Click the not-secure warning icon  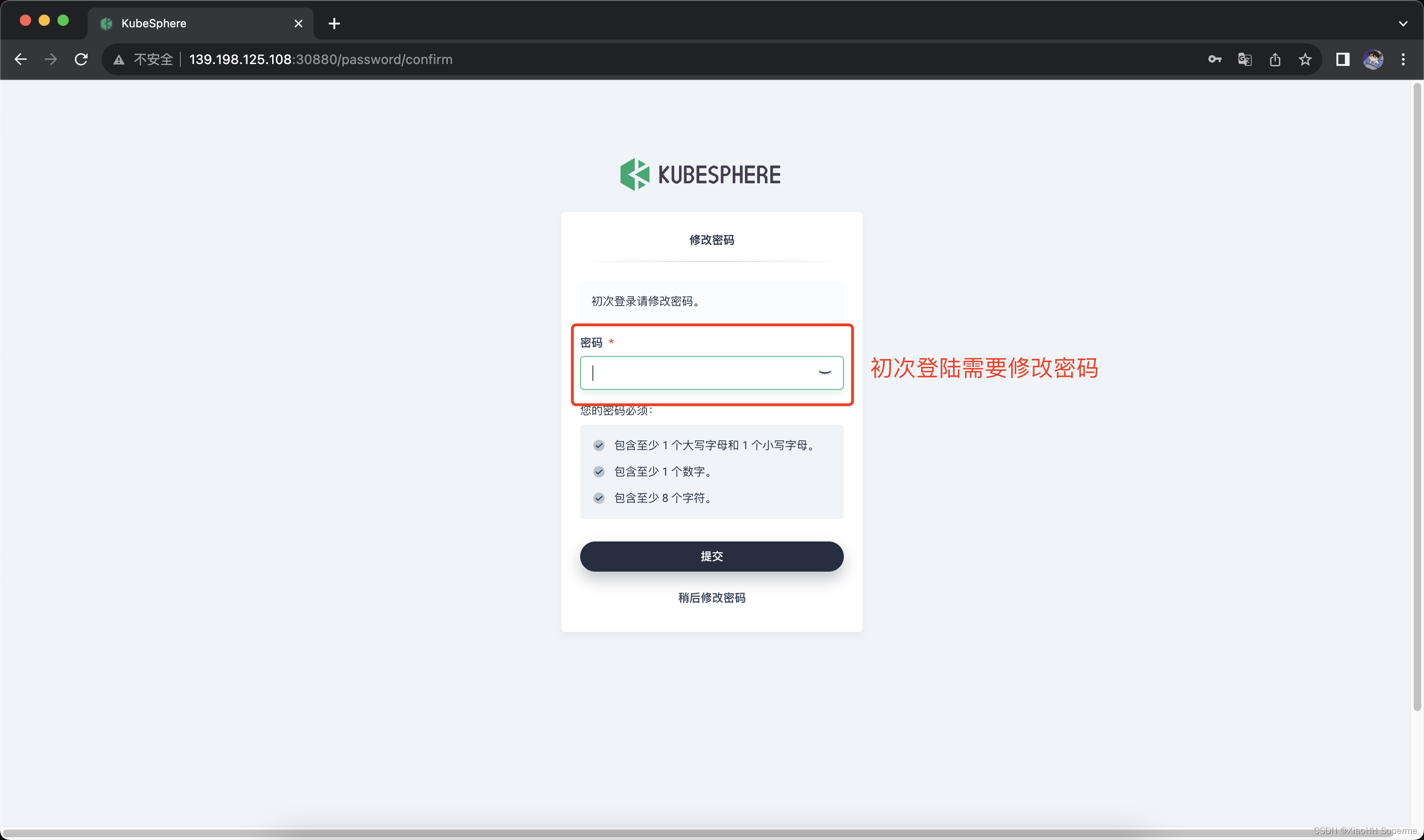coord(119,59)
